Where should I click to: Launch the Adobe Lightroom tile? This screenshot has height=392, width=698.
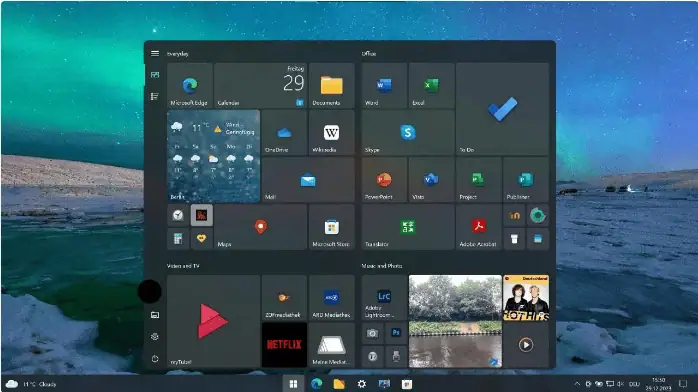[384, 298]
